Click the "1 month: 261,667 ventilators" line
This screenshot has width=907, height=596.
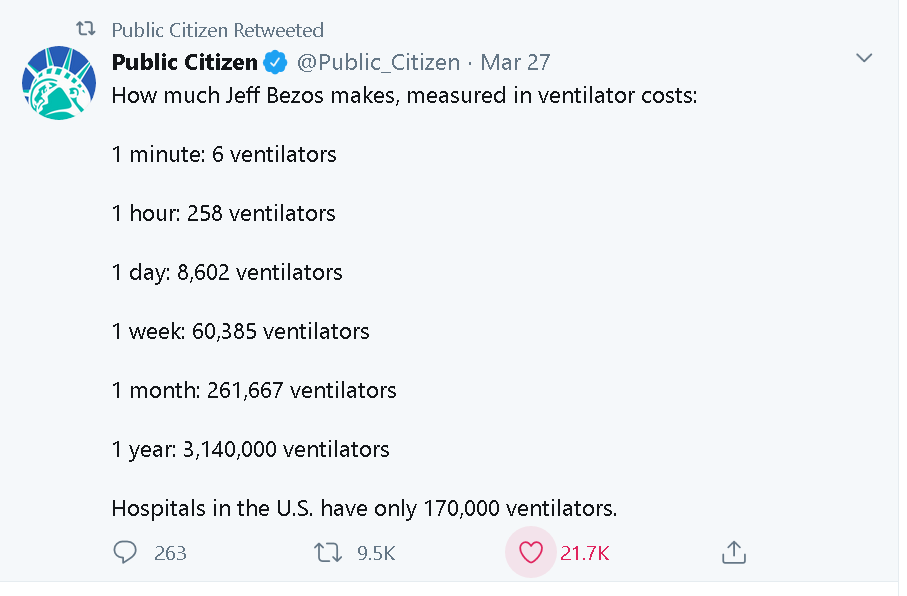point(254,391)
